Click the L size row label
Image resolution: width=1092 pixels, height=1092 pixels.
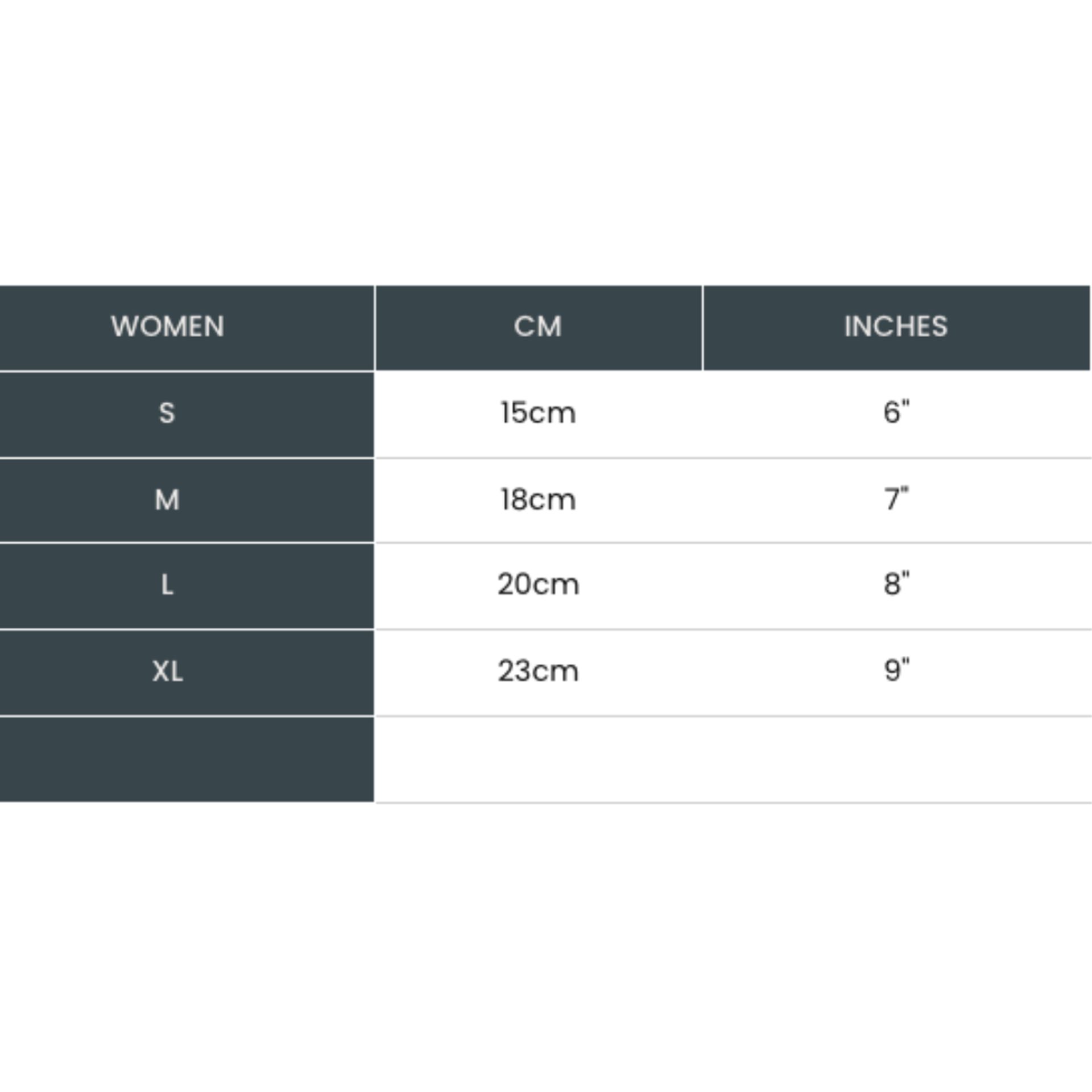click(x=167, y=585)
